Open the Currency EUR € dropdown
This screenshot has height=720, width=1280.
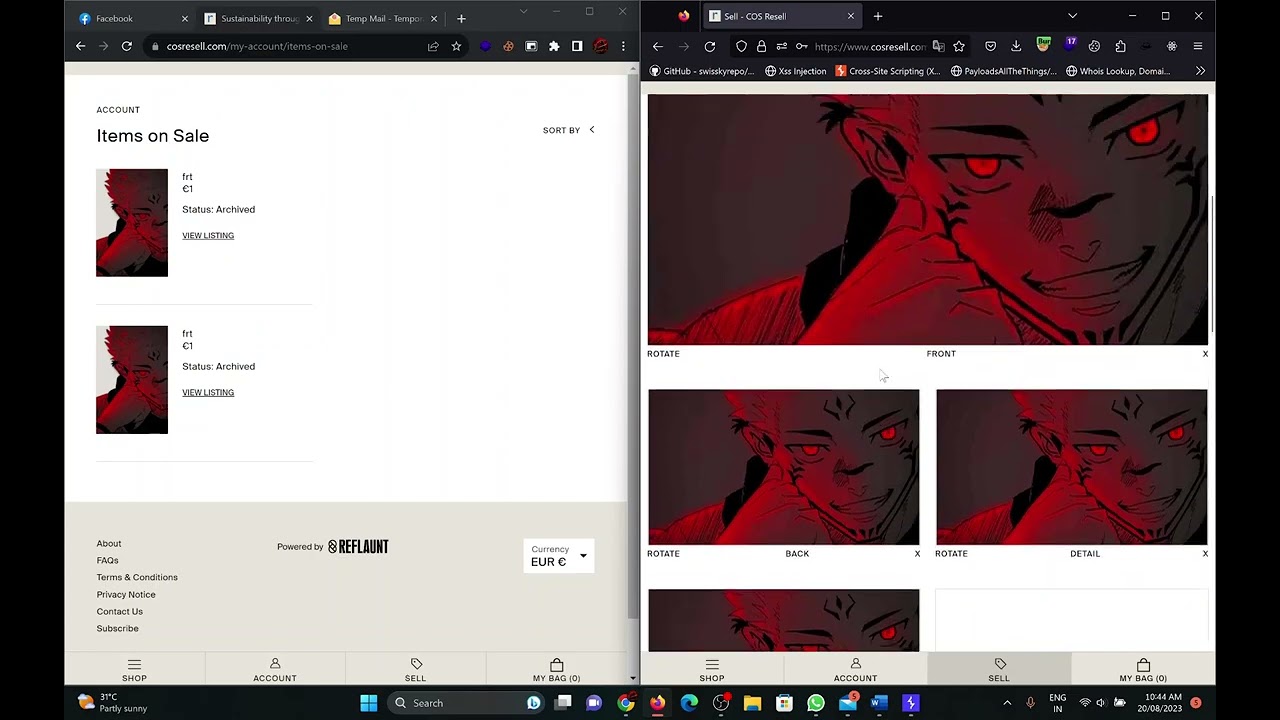(x=559, y=556)
